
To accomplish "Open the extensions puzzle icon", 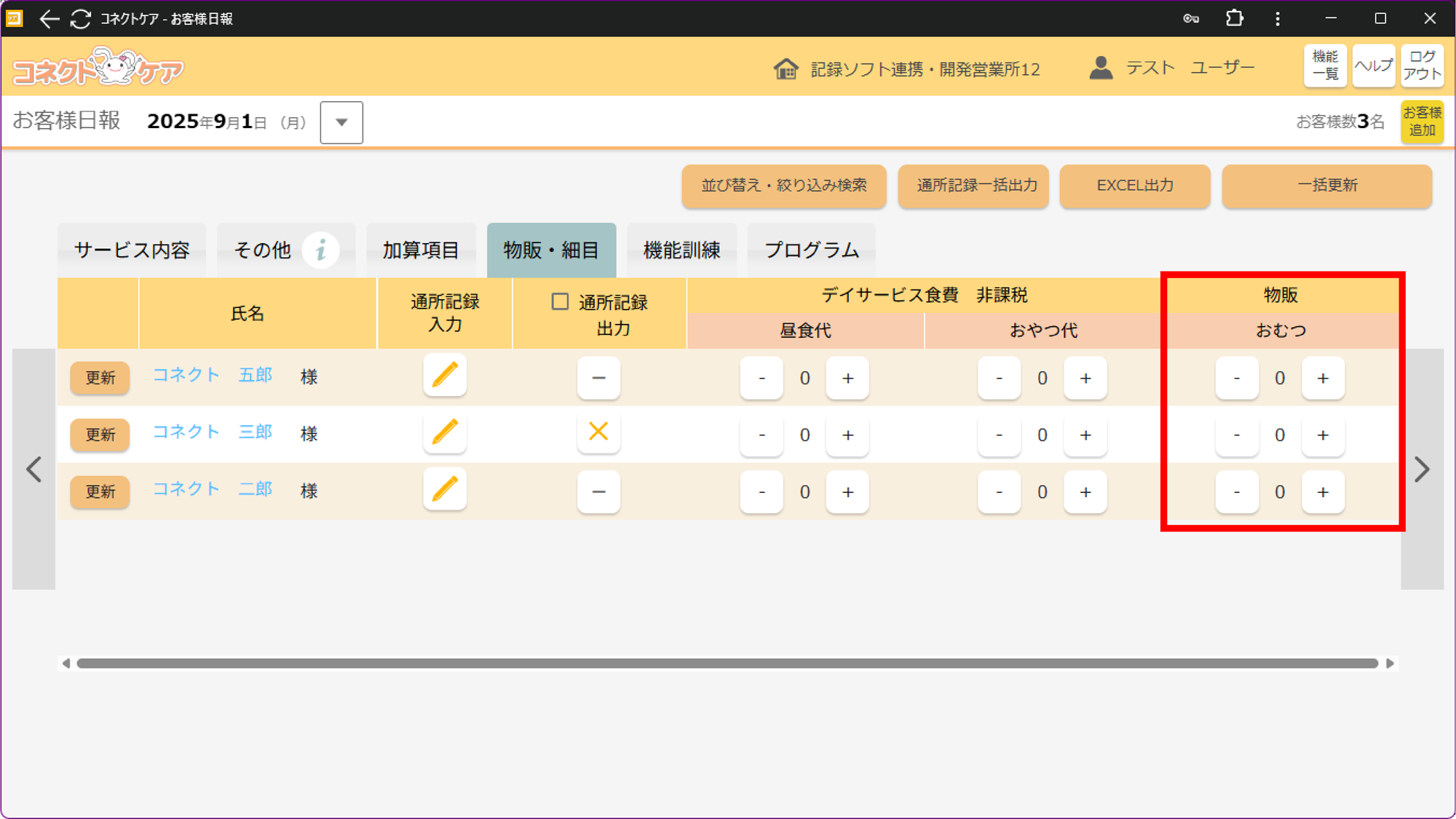I will click(1234, 19).
